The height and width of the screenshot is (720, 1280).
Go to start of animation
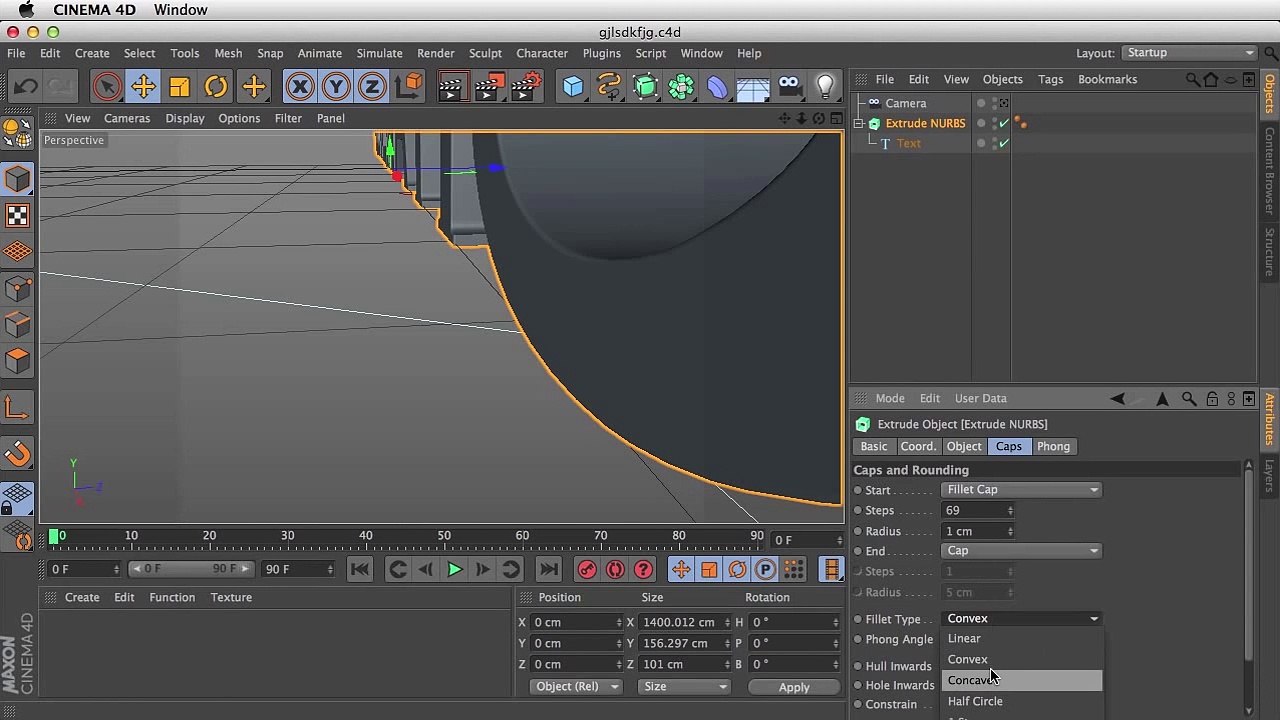point(360,569)
